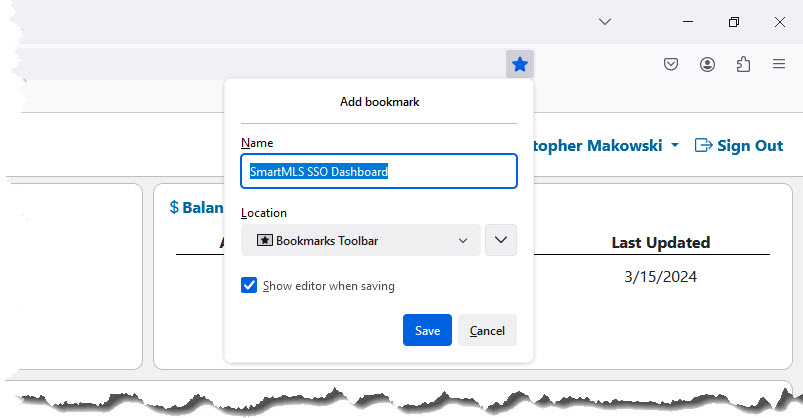Expand the folder tree chevron button

[501, 240]
